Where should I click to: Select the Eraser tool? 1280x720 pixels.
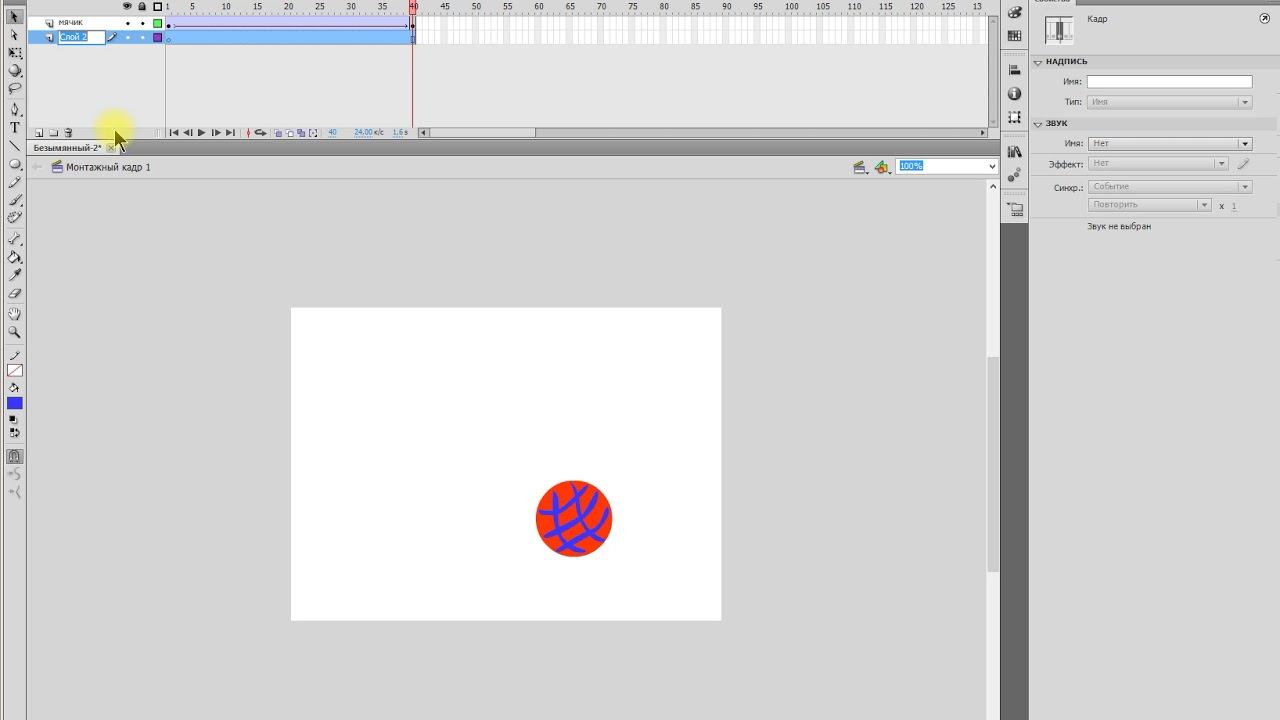coord(14,293)
